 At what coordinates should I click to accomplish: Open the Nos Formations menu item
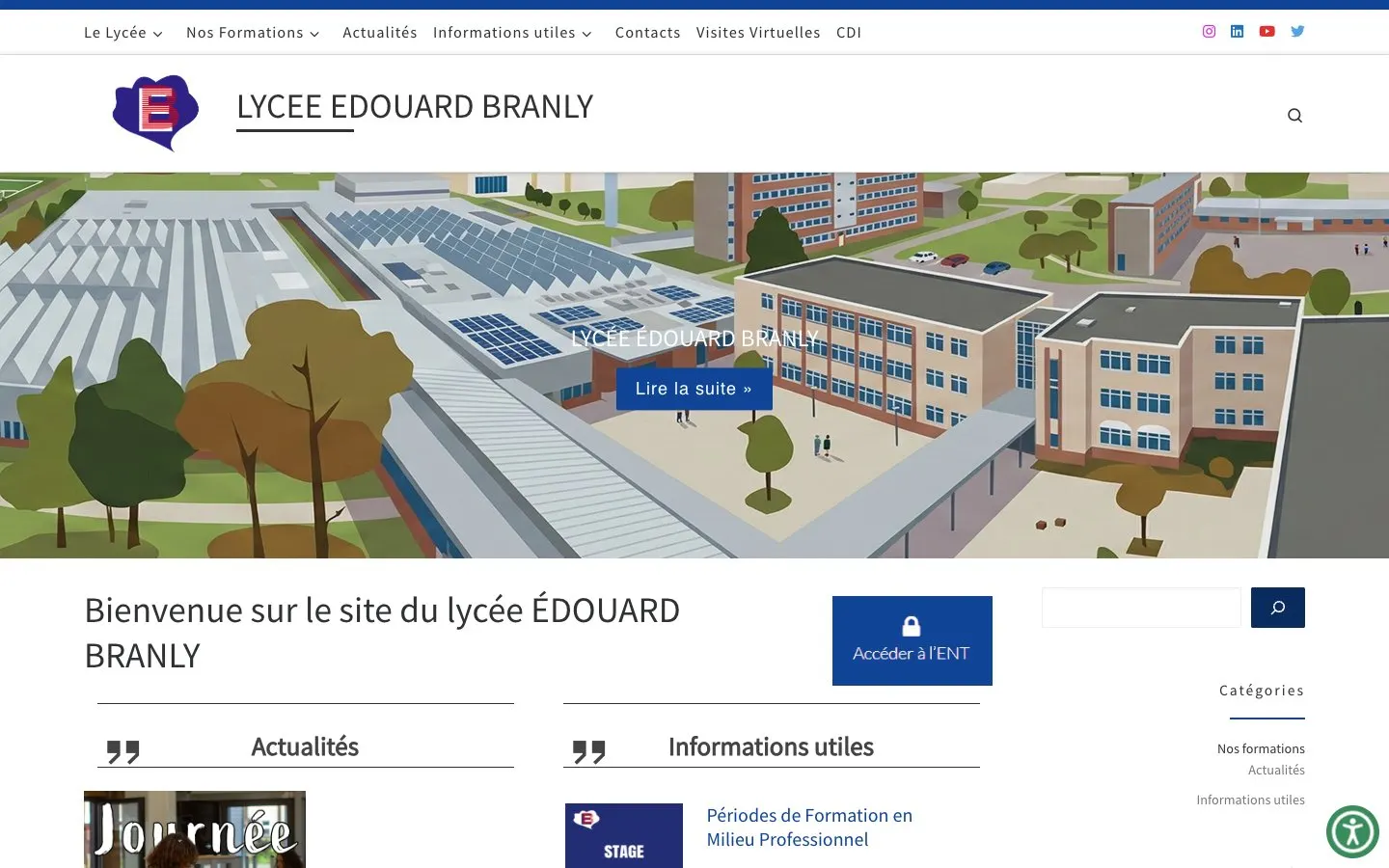245,33
